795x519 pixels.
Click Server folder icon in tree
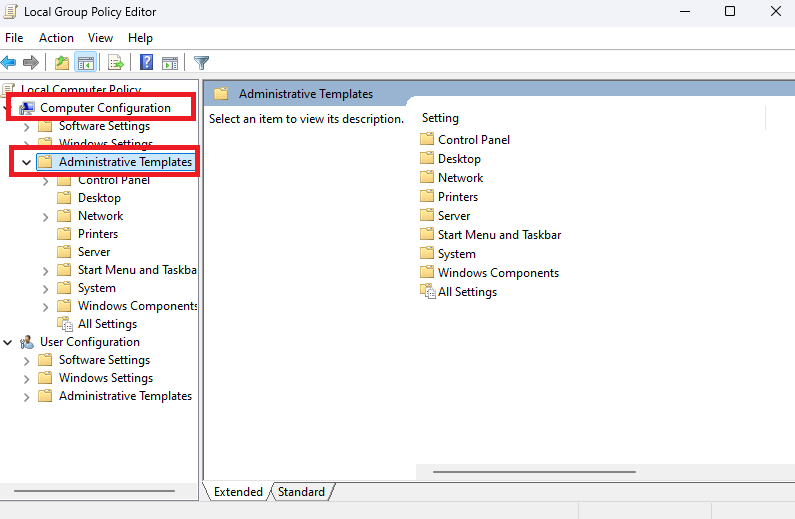(x=64, y=252)
